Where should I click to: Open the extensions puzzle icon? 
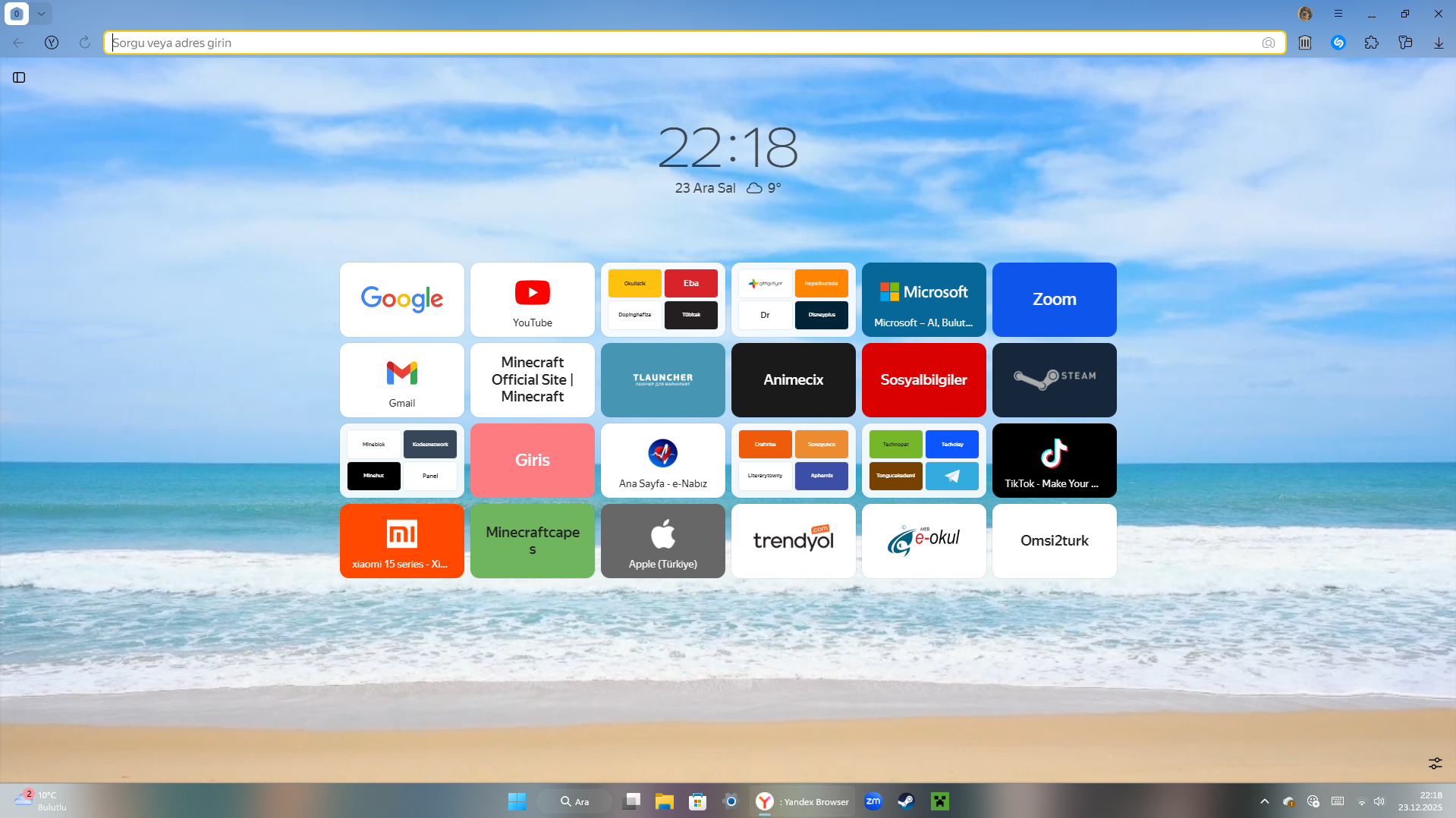(x=1372, y=42)
